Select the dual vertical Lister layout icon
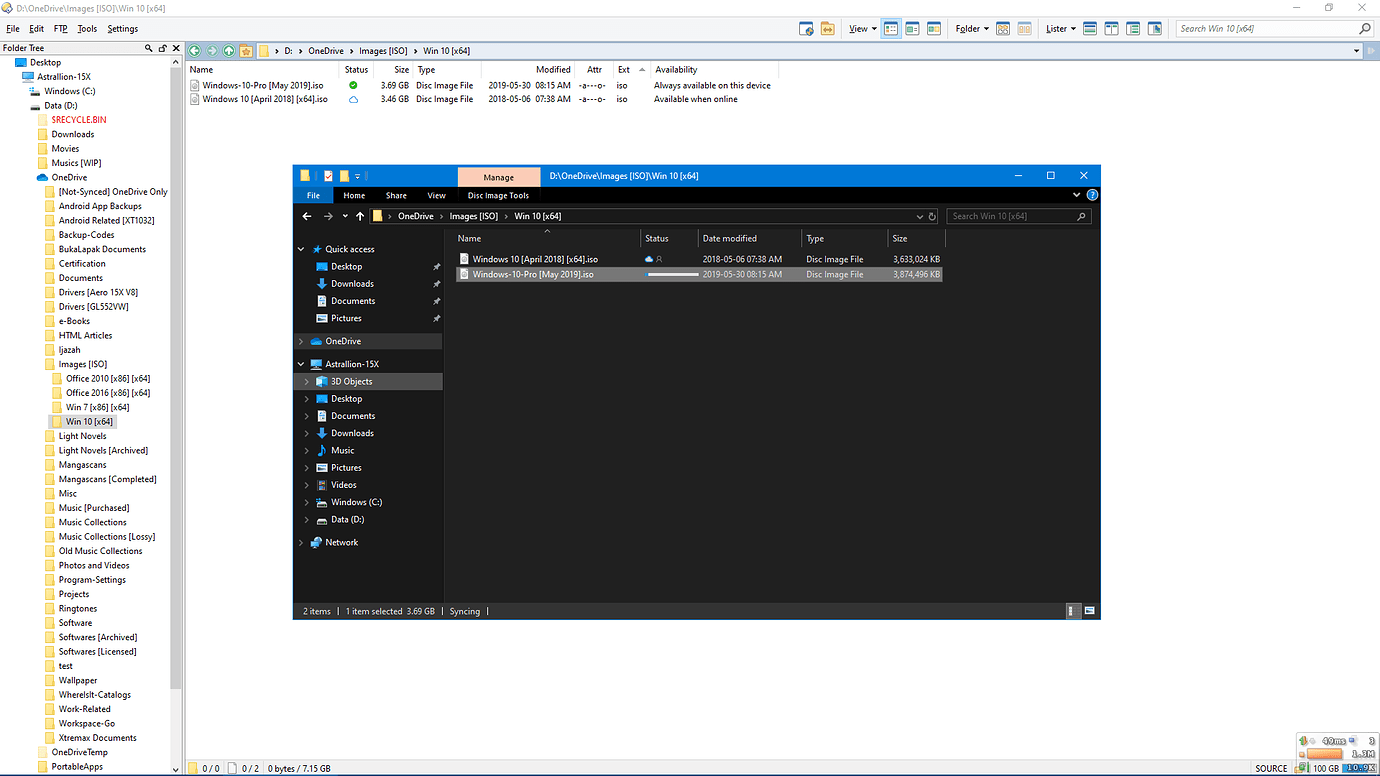 pyautogui.click(x=1112, y=29)
